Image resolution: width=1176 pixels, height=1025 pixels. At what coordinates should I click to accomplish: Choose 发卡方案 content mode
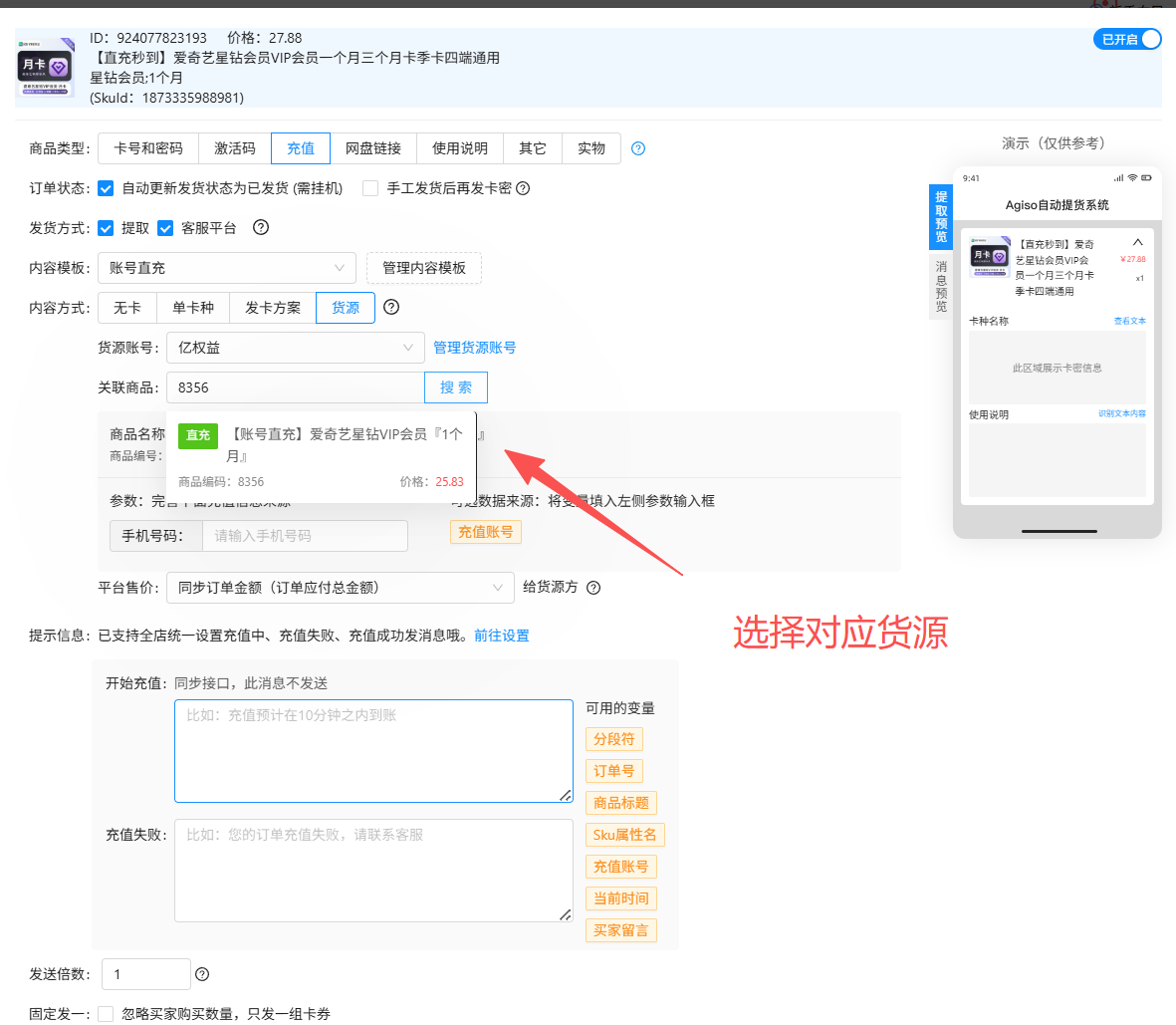273,308
